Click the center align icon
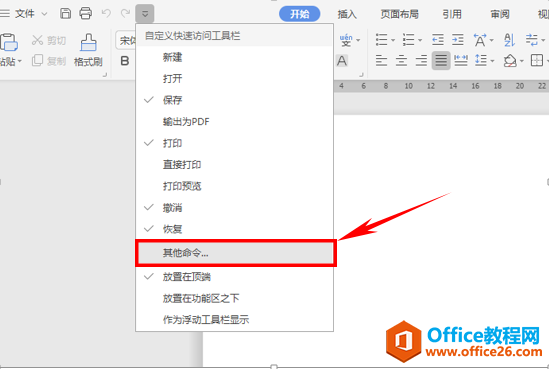This screenshot has height=369, width=549. (401, 61)
